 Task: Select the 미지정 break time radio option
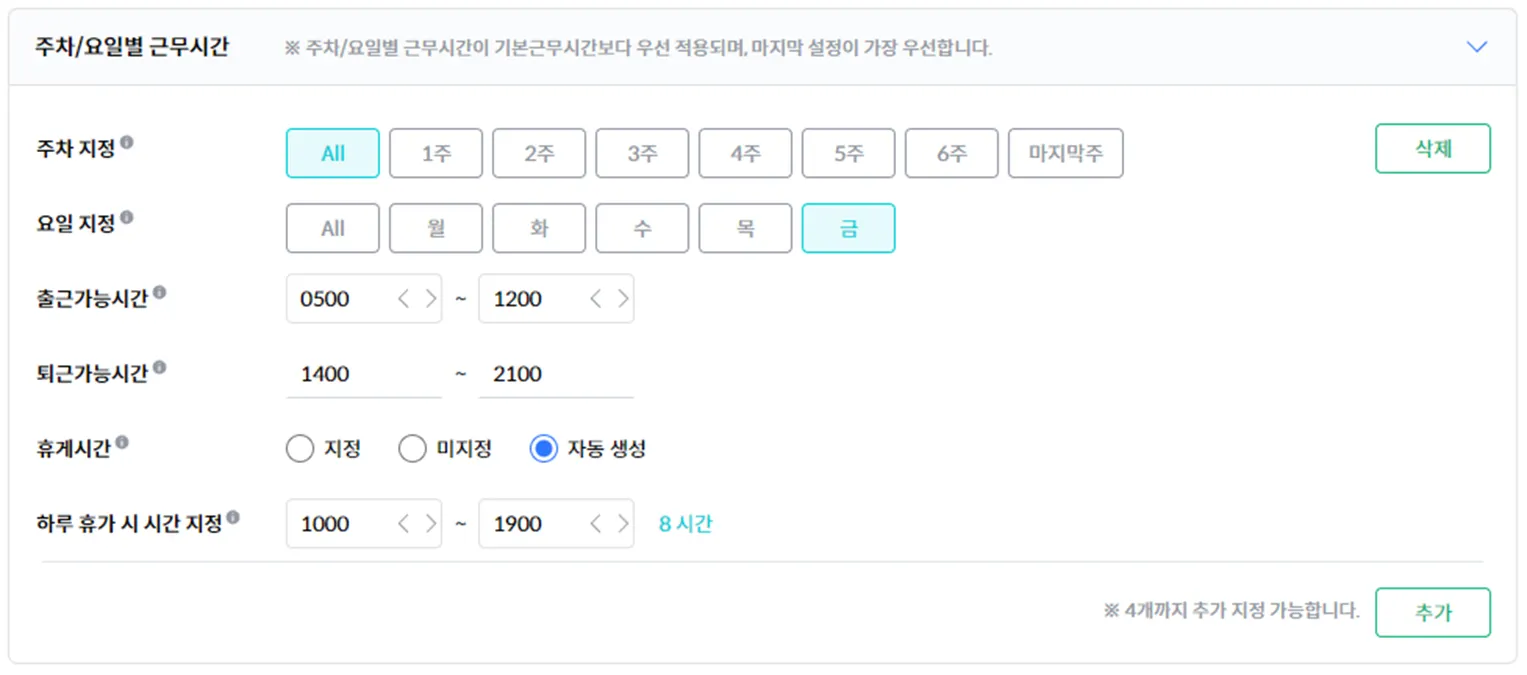[x=412, y=450]
